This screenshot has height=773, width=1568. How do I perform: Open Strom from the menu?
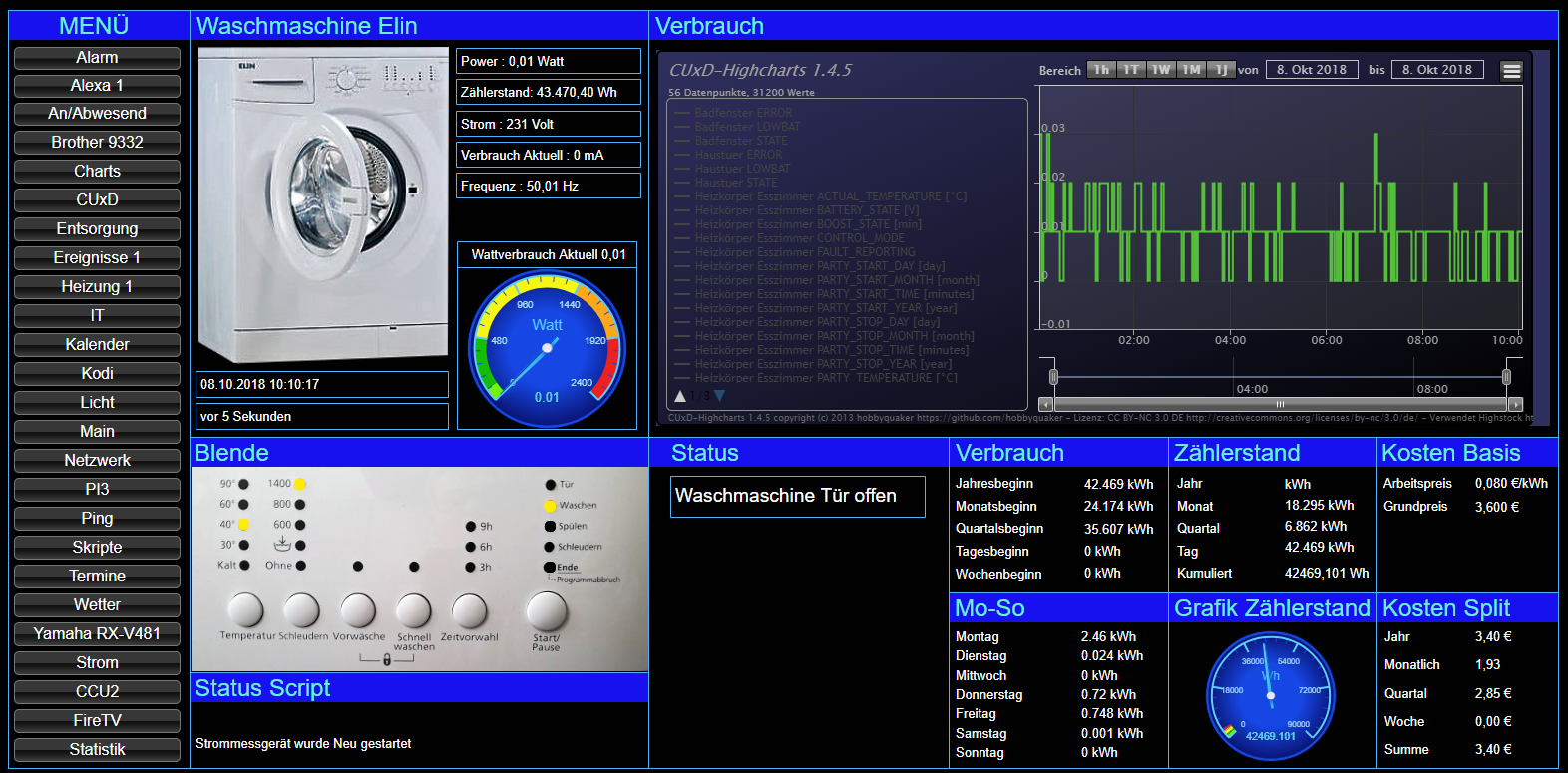coord(97,663)
